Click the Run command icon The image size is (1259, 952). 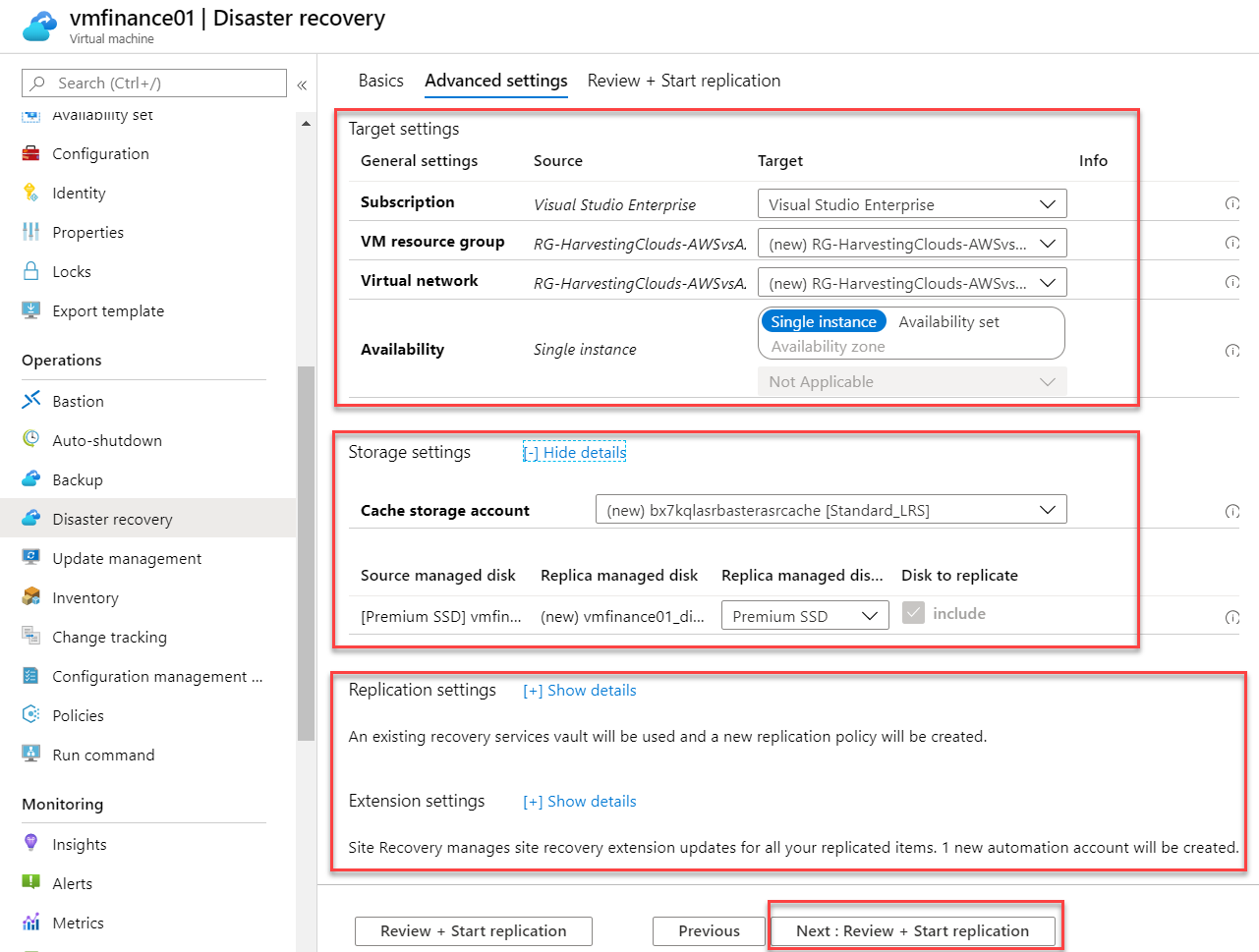[31, 754]
